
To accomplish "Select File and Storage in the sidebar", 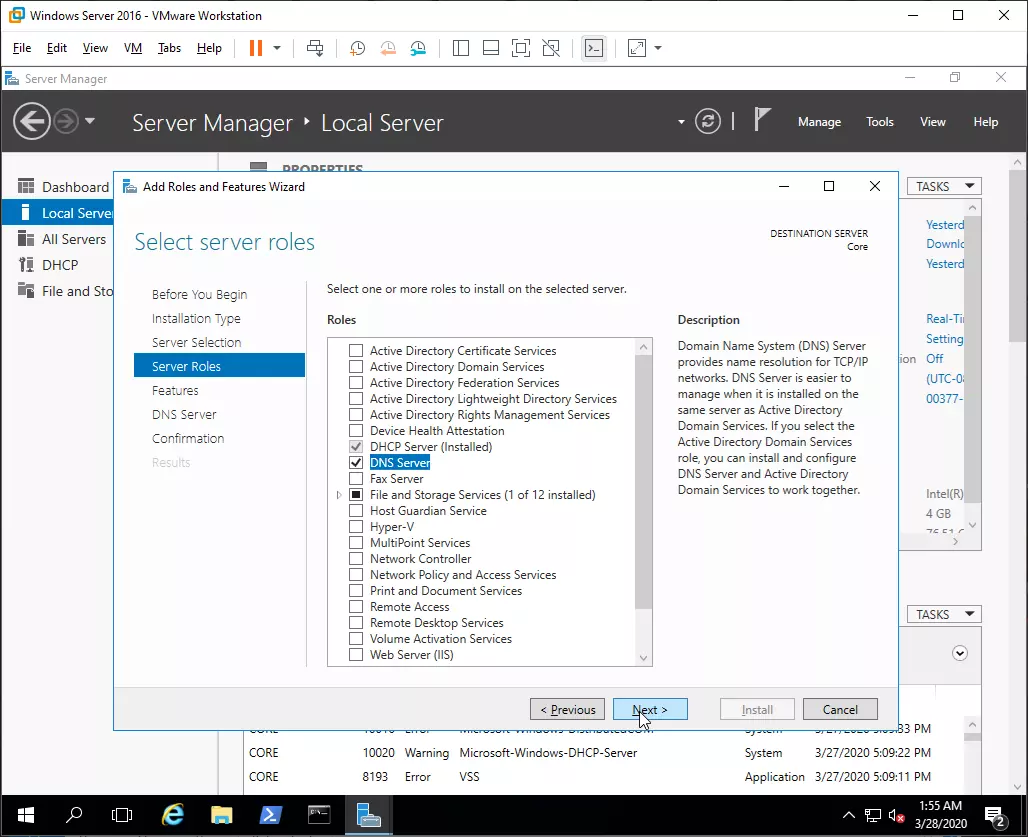I will click(x=64, y=291).
